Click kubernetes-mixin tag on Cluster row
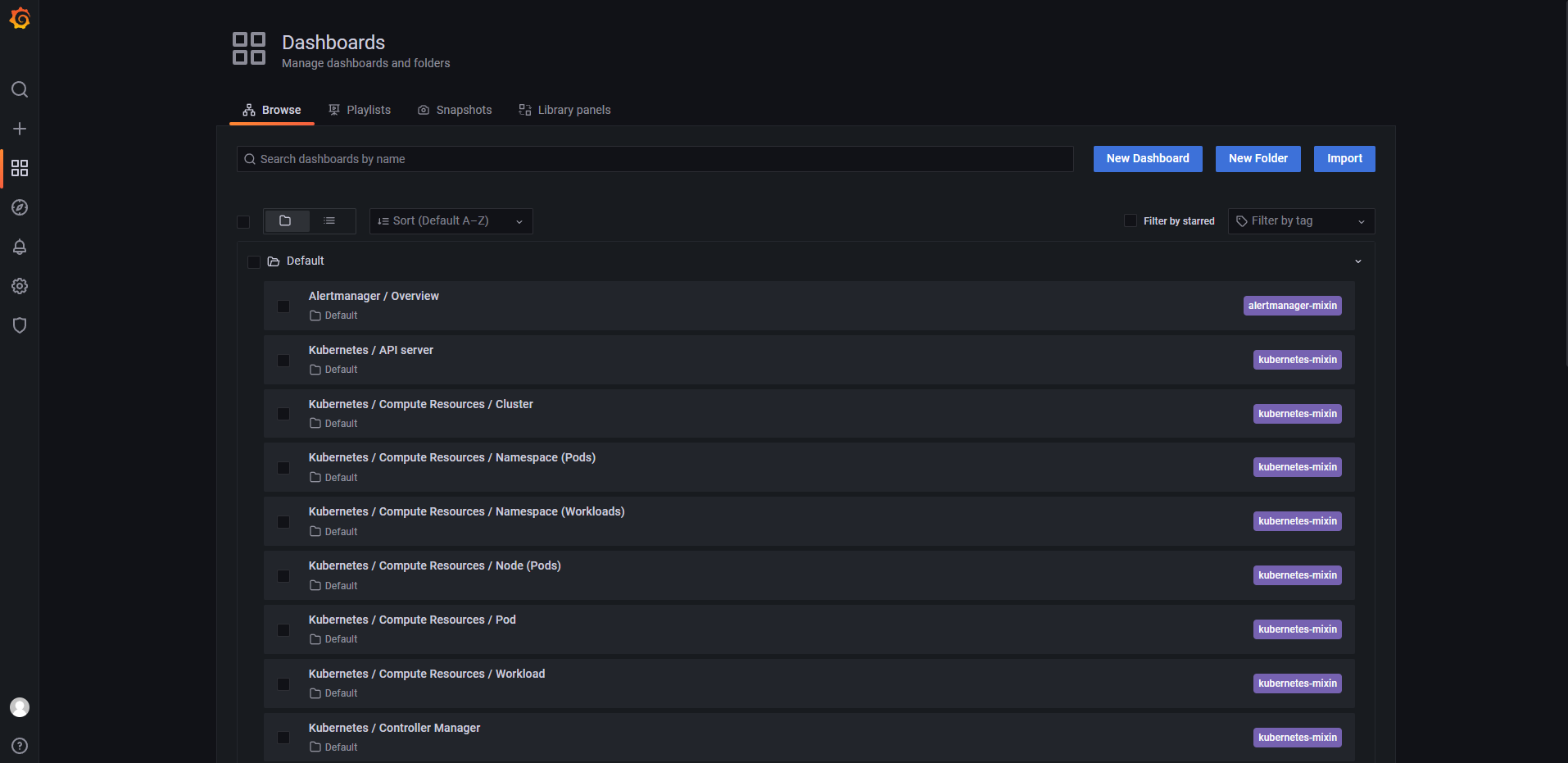1568x763 pixels. click(x=1298, y=414)
